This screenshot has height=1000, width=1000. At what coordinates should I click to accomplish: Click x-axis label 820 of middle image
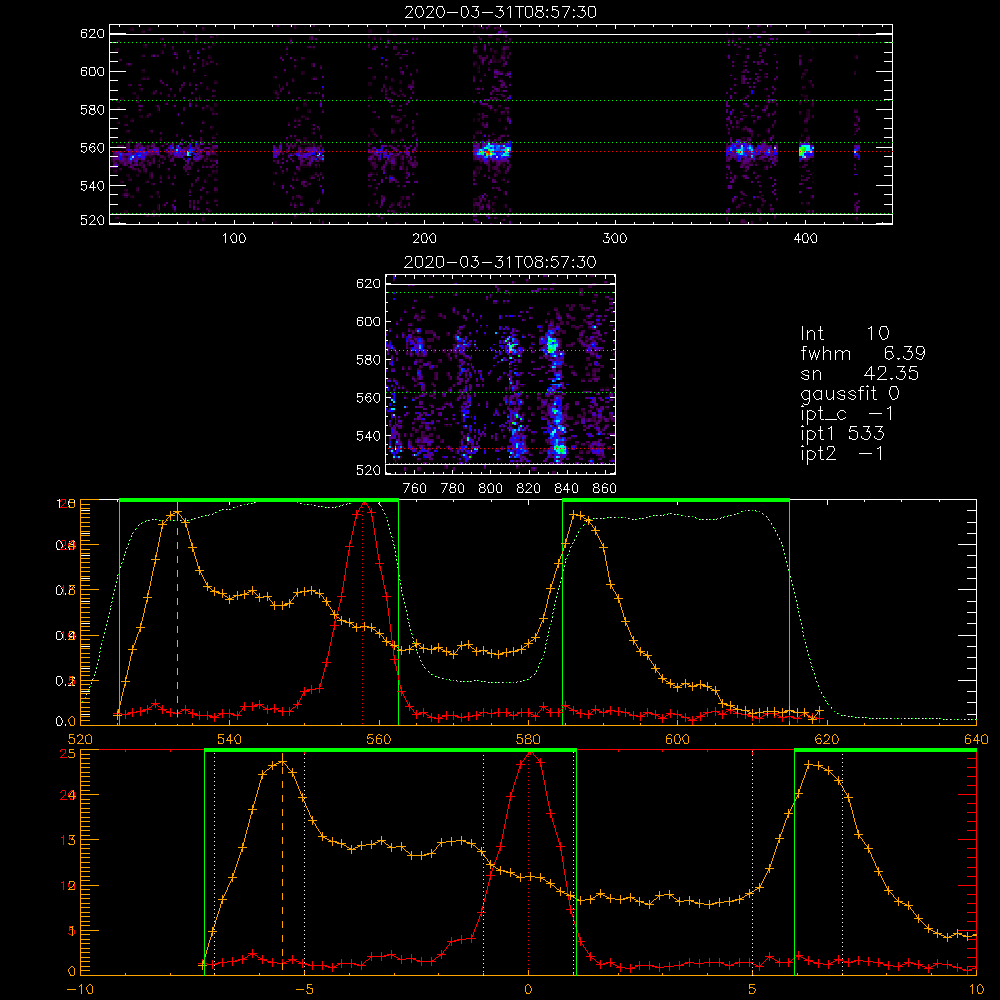tap(529, 489)
